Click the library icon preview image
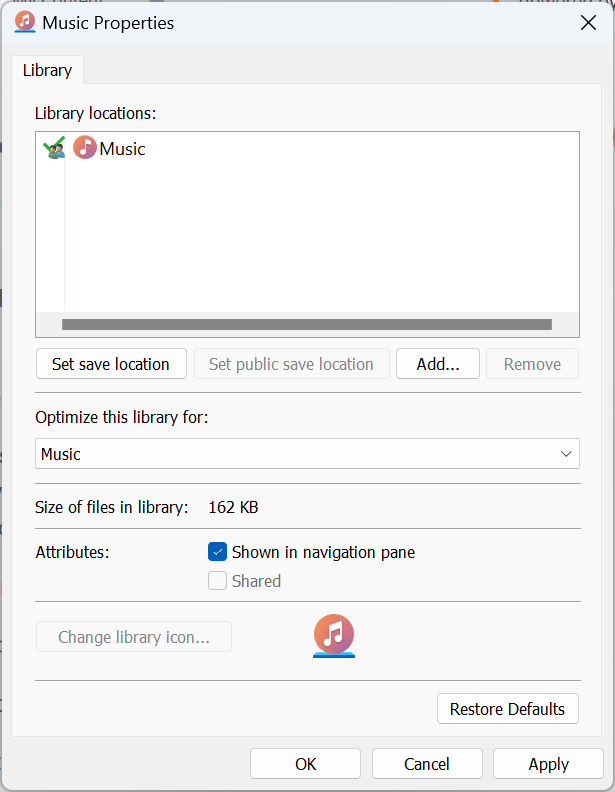 [334, 636]
